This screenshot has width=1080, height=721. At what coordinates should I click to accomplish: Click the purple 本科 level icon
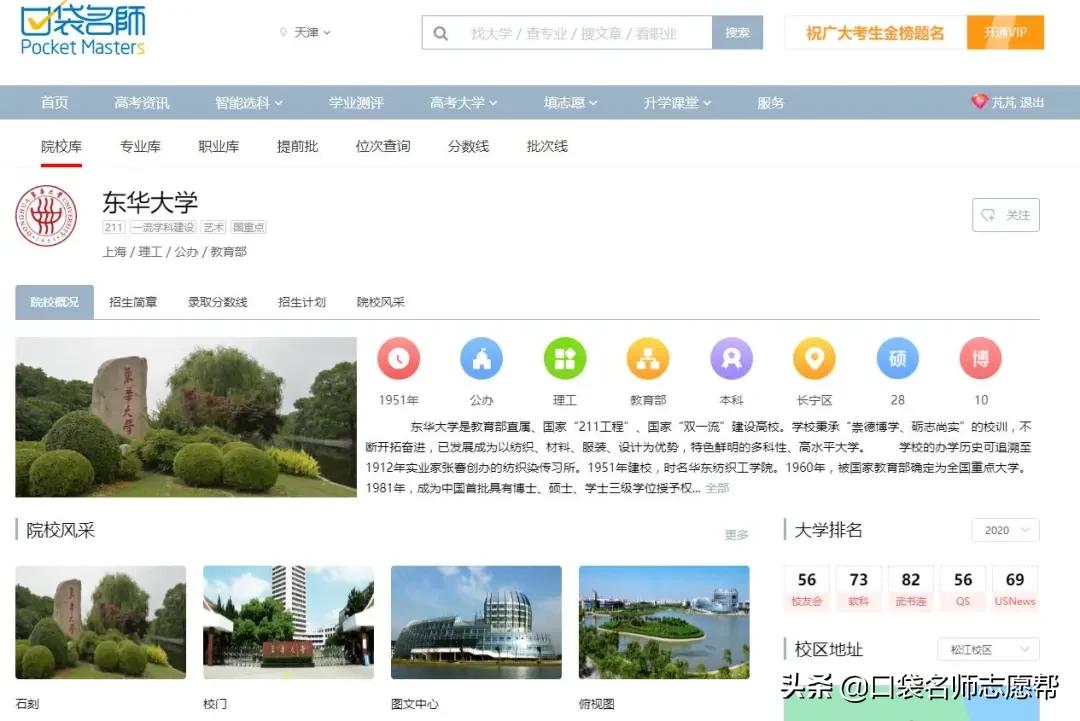click(x=730, y=360)
